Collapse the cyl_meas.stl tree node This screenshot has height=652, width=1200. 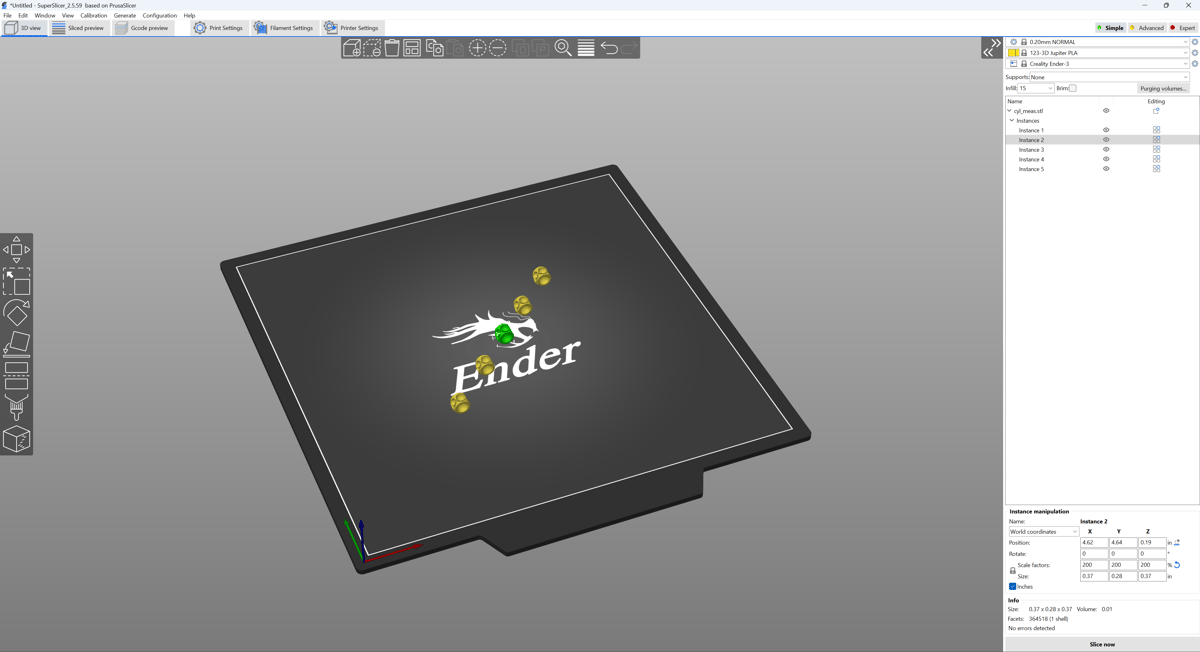point(1009,111)
